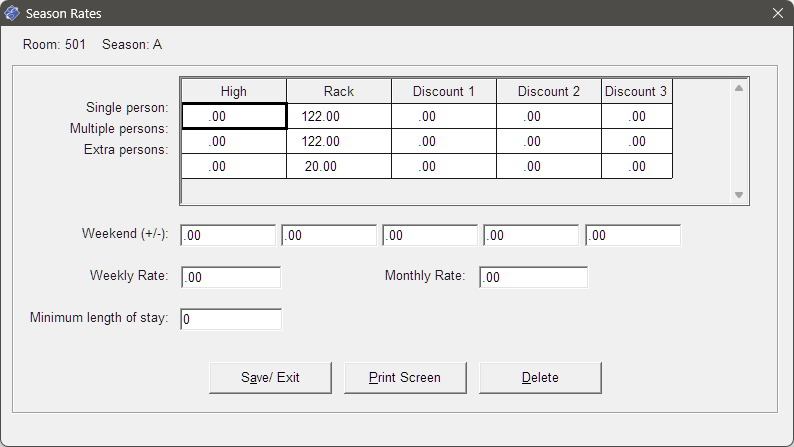Click the Discount 2 column header
Viewport: 794px width, 447px height.
(x=549, y=92)
